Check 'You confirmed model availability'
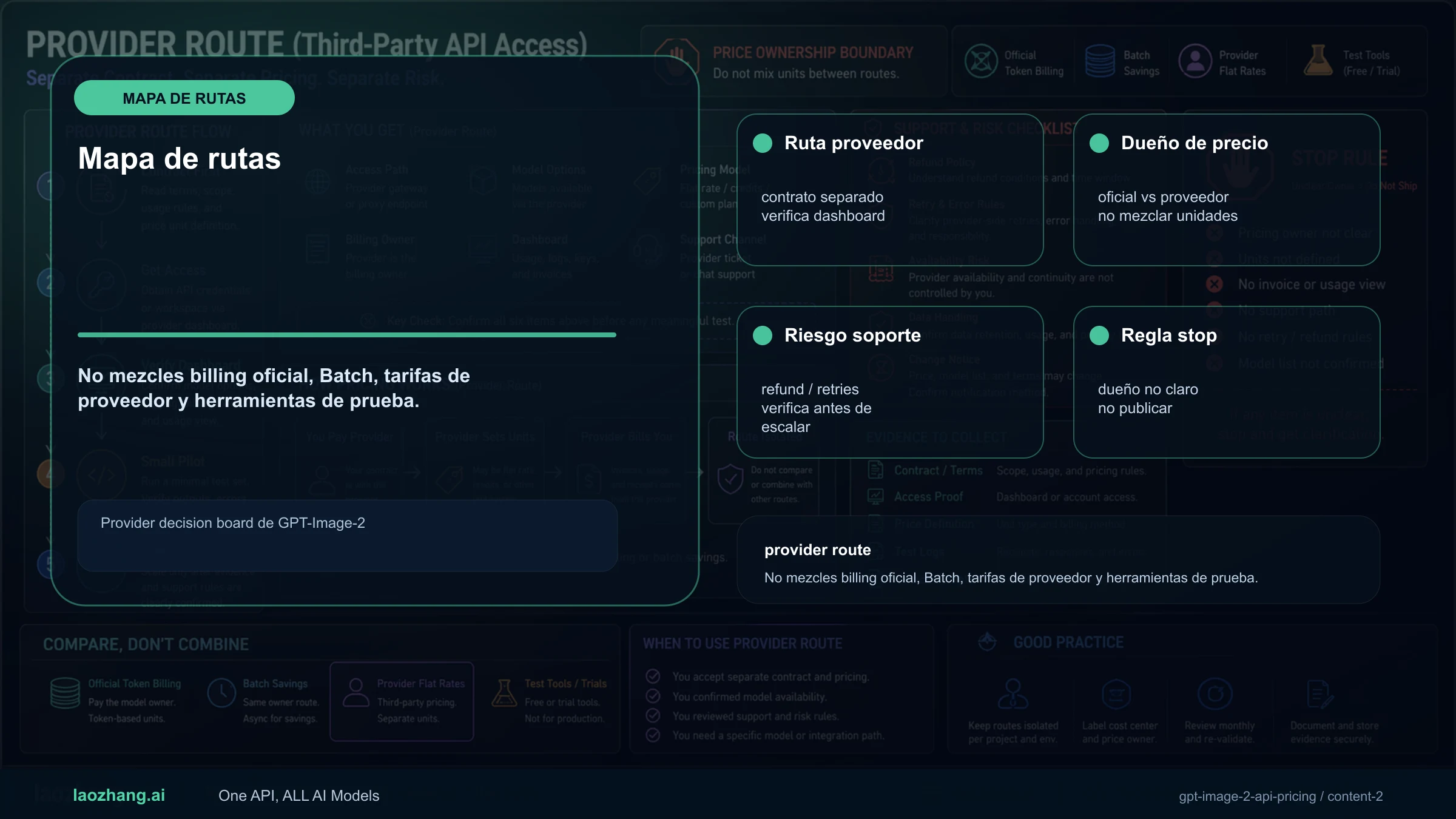 [x=653, y=696]
